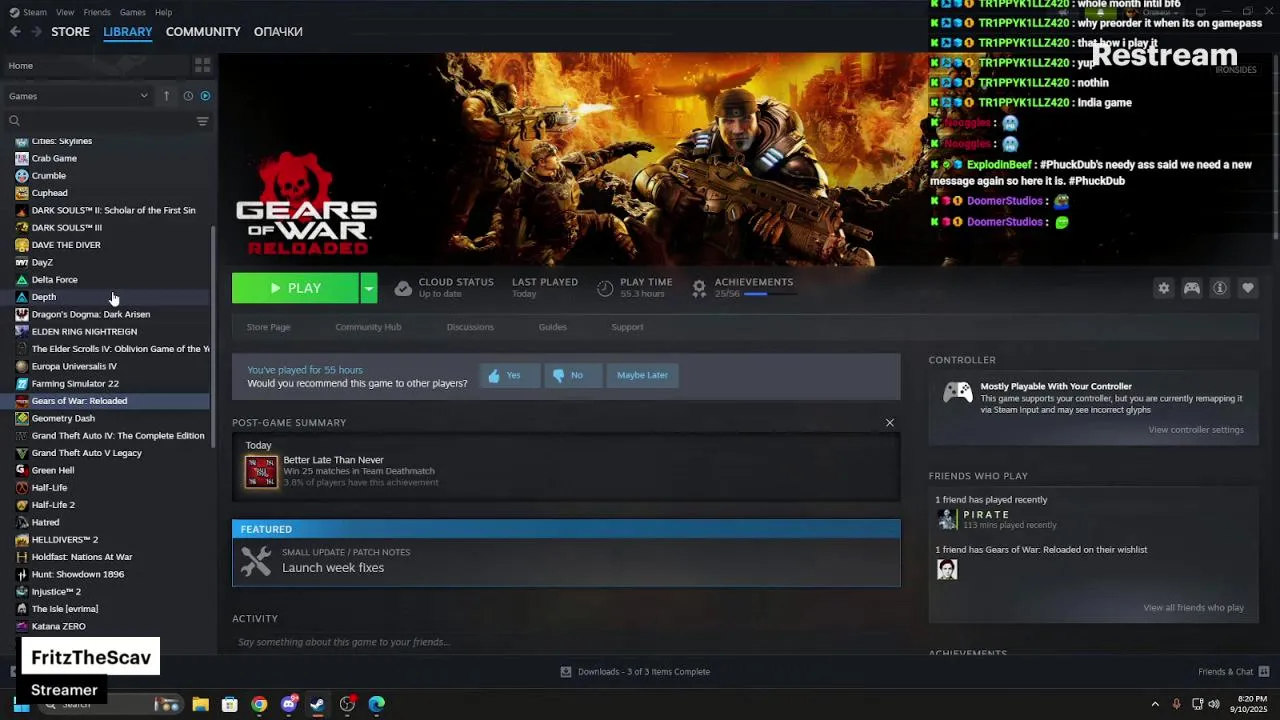
Task: Click the Achievements gear icon
Action: [699, 288]
